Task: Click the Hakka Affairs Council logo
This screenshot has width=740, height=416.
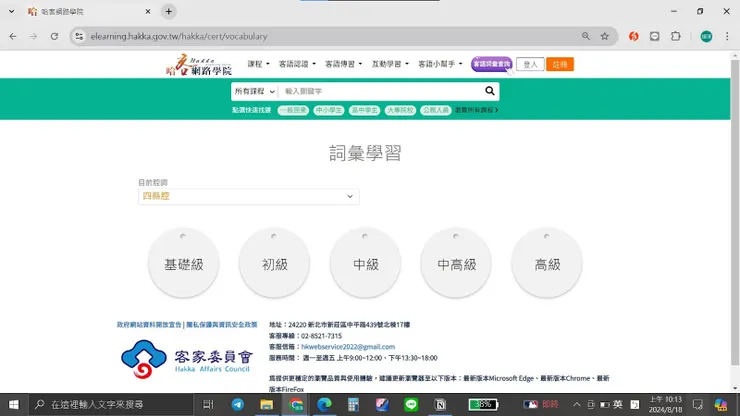Action: click(187, 359)
